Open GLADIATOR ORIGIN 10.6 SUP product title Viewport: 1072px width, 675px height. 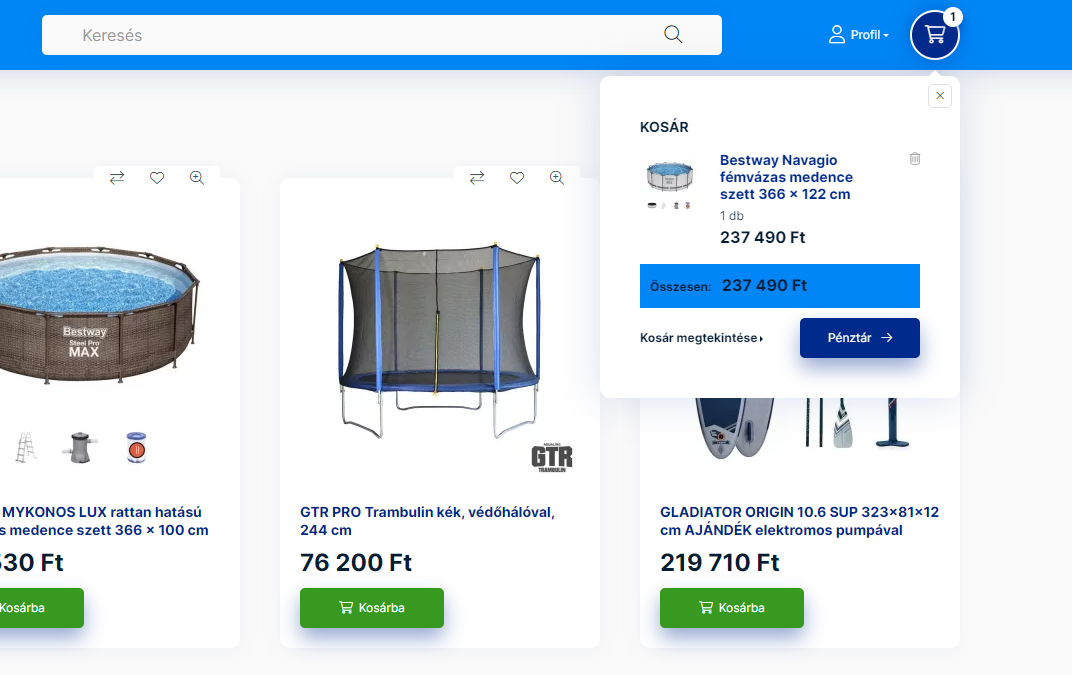[x=799, y=521]
